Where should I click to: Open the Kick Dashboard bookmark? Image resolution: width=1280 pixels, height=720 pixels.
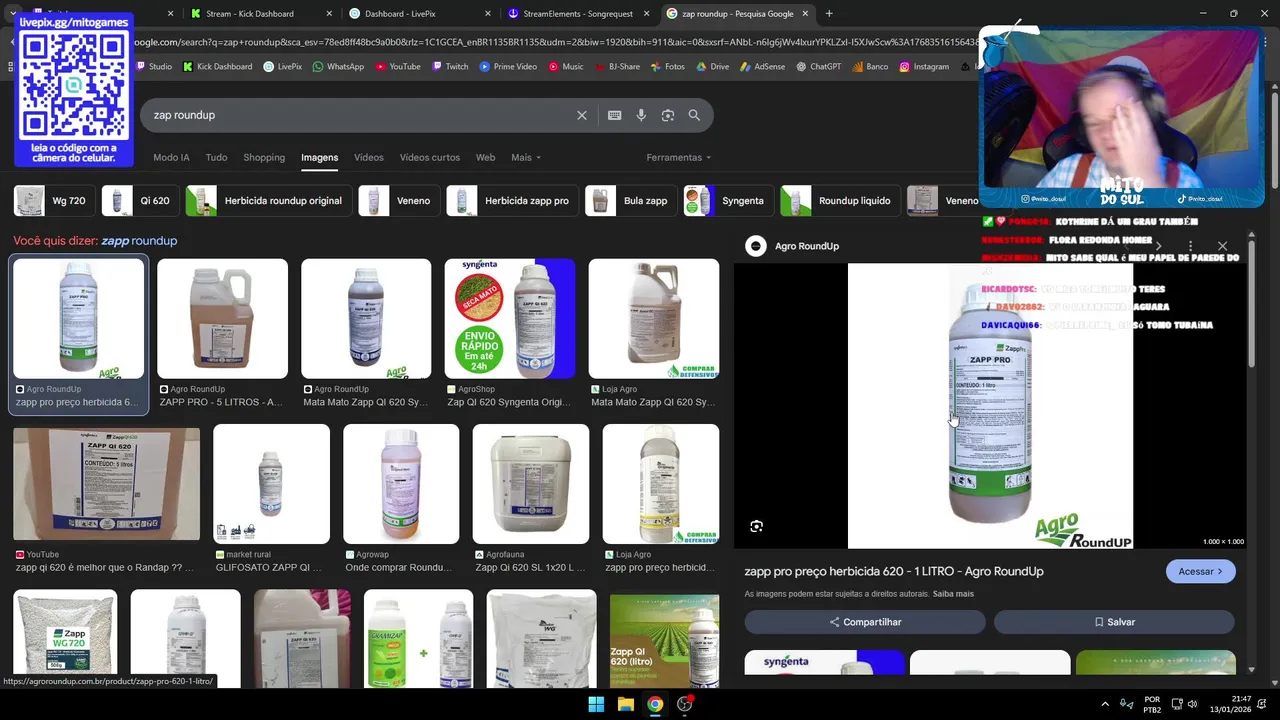[x=217, y=67]
